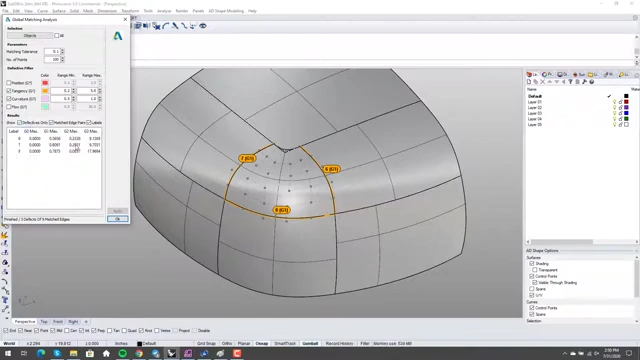Toggle Layer 03 light bulb visibility
The height and width of the screenshot is (360, 640).
614,113
